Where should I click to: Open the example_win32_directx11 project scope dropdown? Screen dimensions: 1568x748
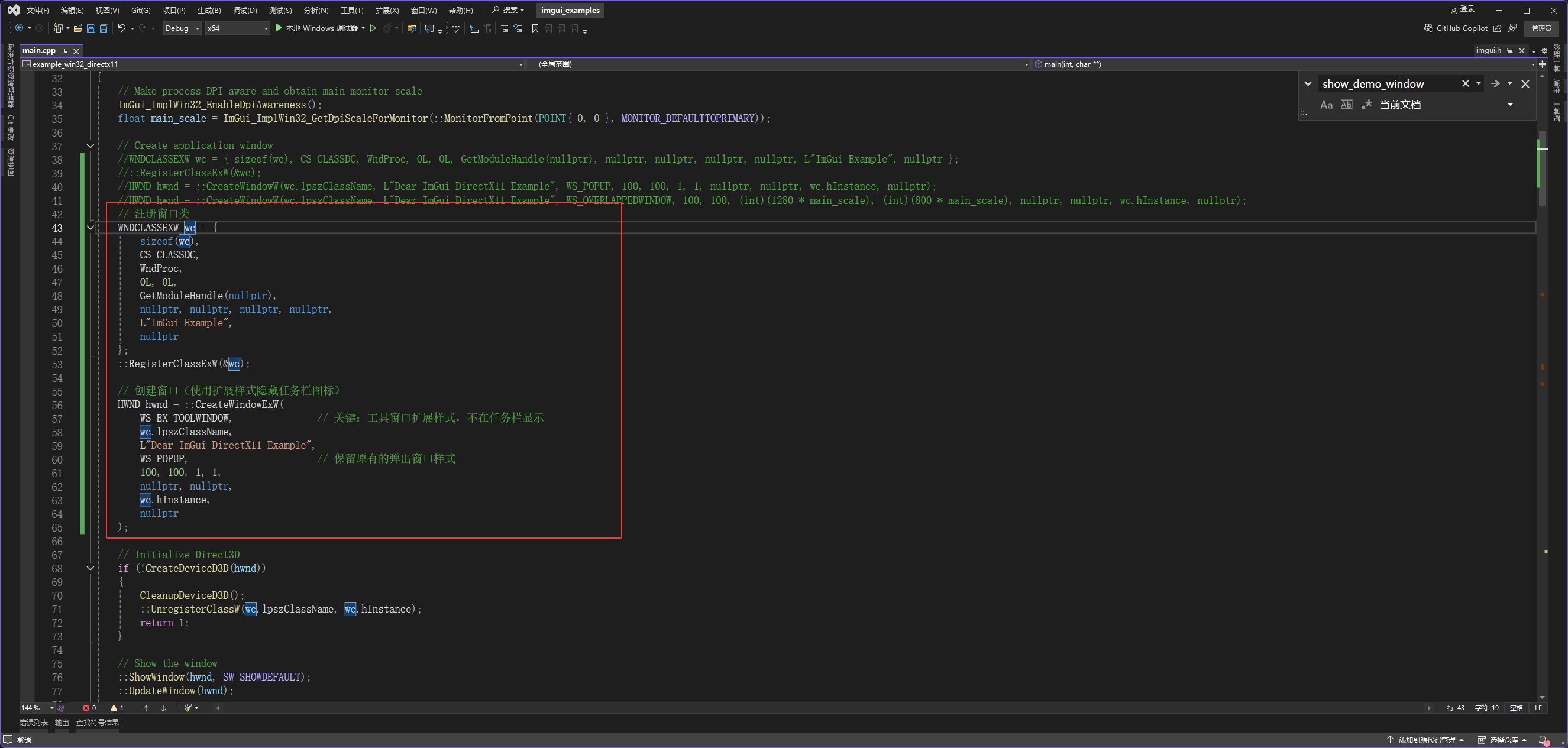[x=273, y=64]
